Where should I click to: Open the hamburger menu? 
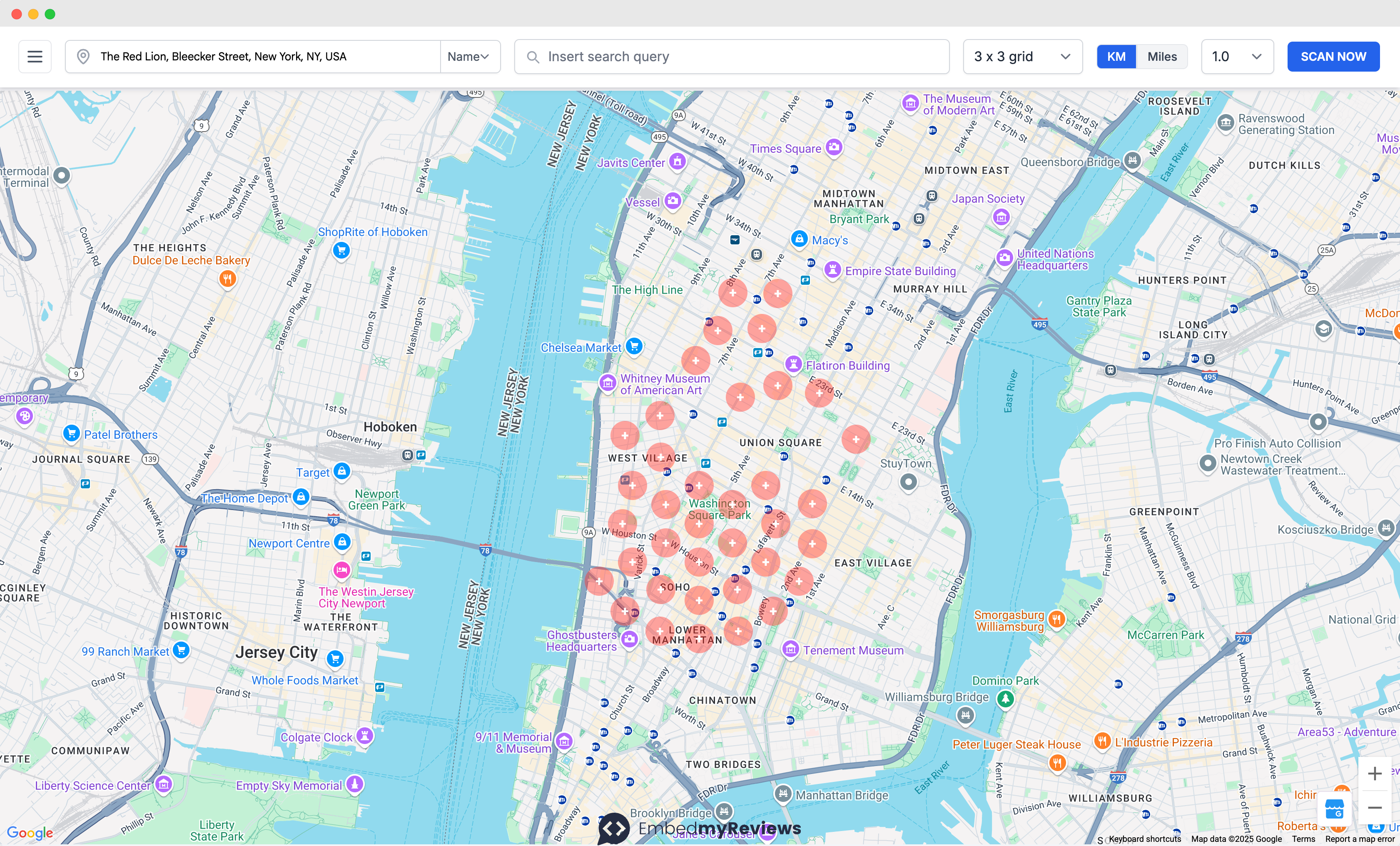pyautogui.click(x=35, y=56)
